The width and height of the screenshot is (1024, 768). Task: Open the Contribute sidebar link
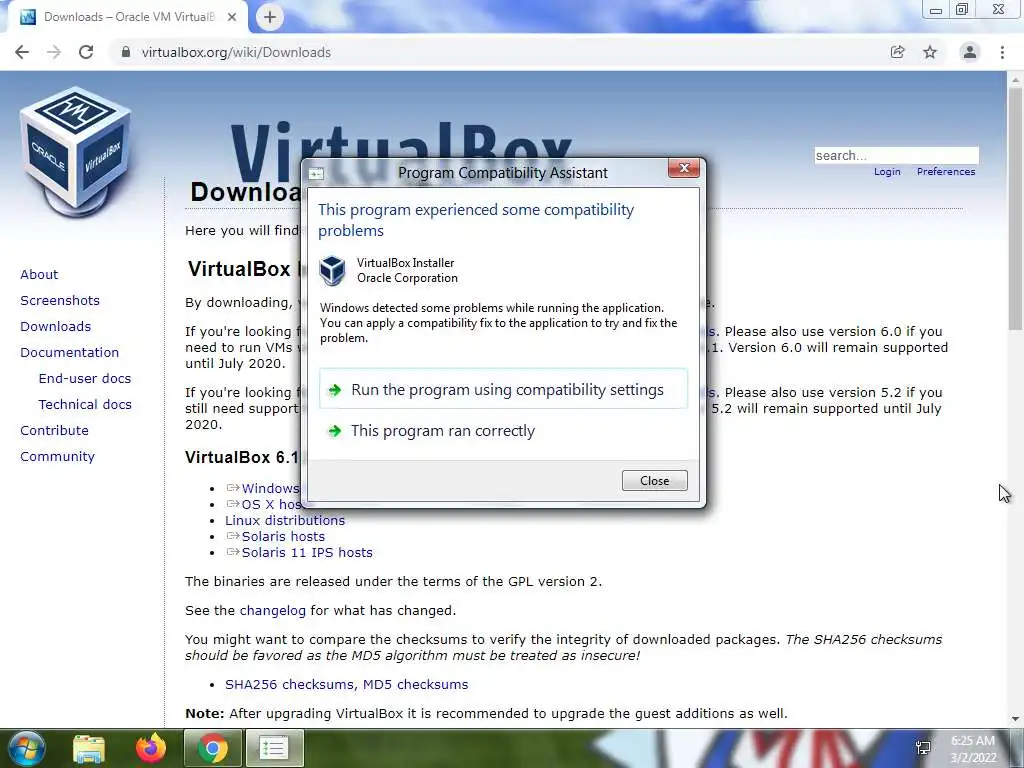point(54,430)
